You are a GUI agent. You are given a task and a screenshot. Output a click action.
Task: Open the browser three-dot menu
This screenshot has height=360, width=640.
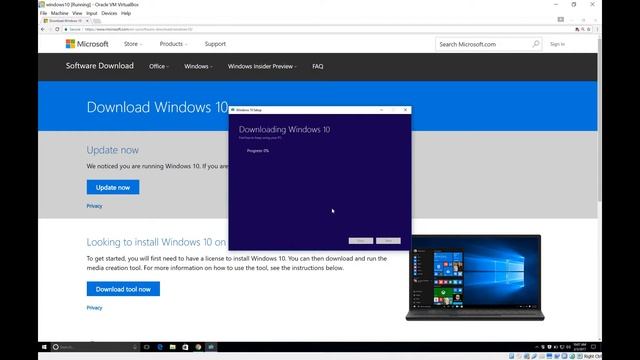tap(597, 29)
